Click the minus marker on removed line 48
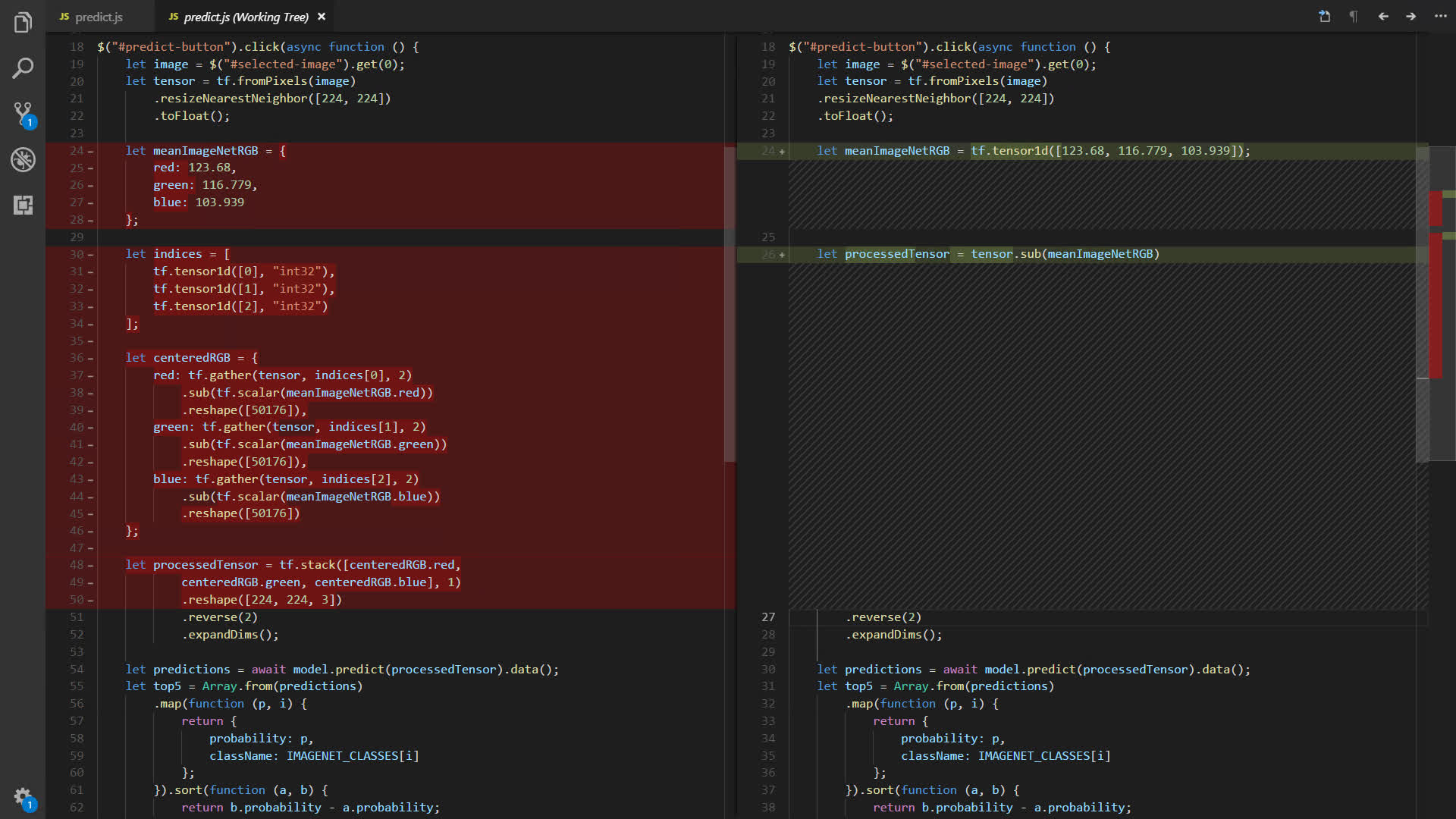 click(90, 565)
